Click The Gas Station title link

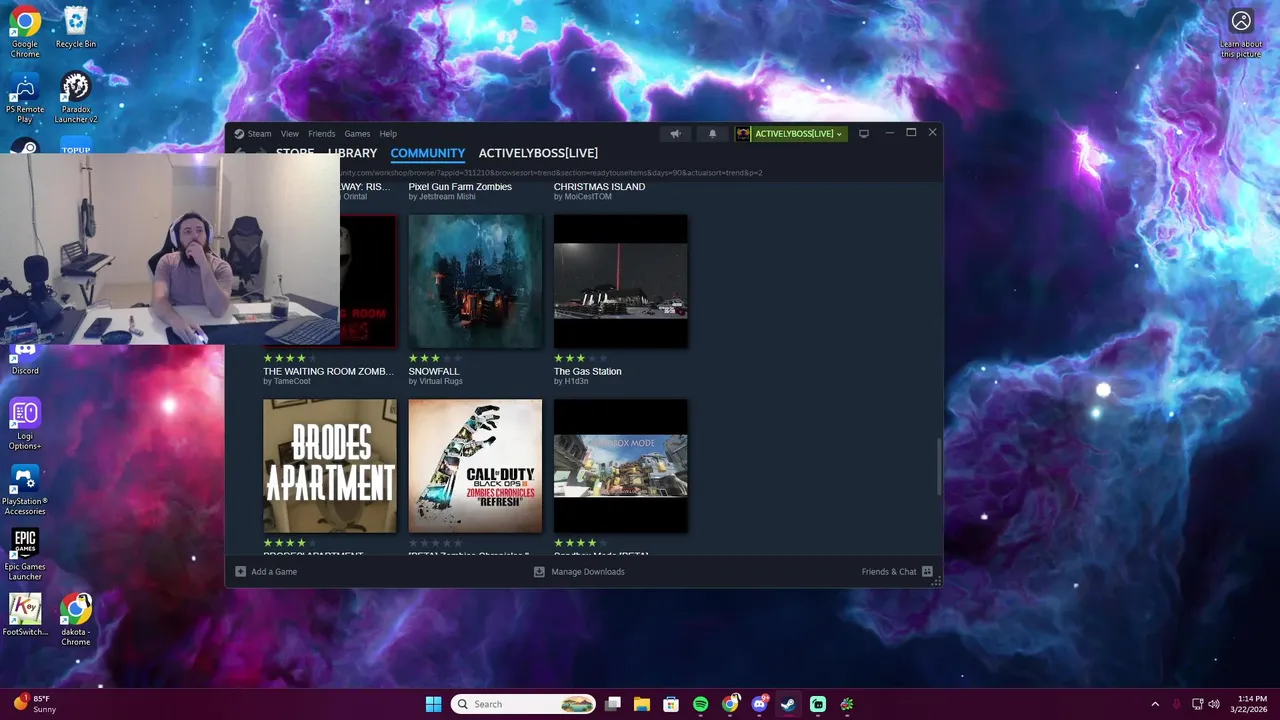[588, 371]
